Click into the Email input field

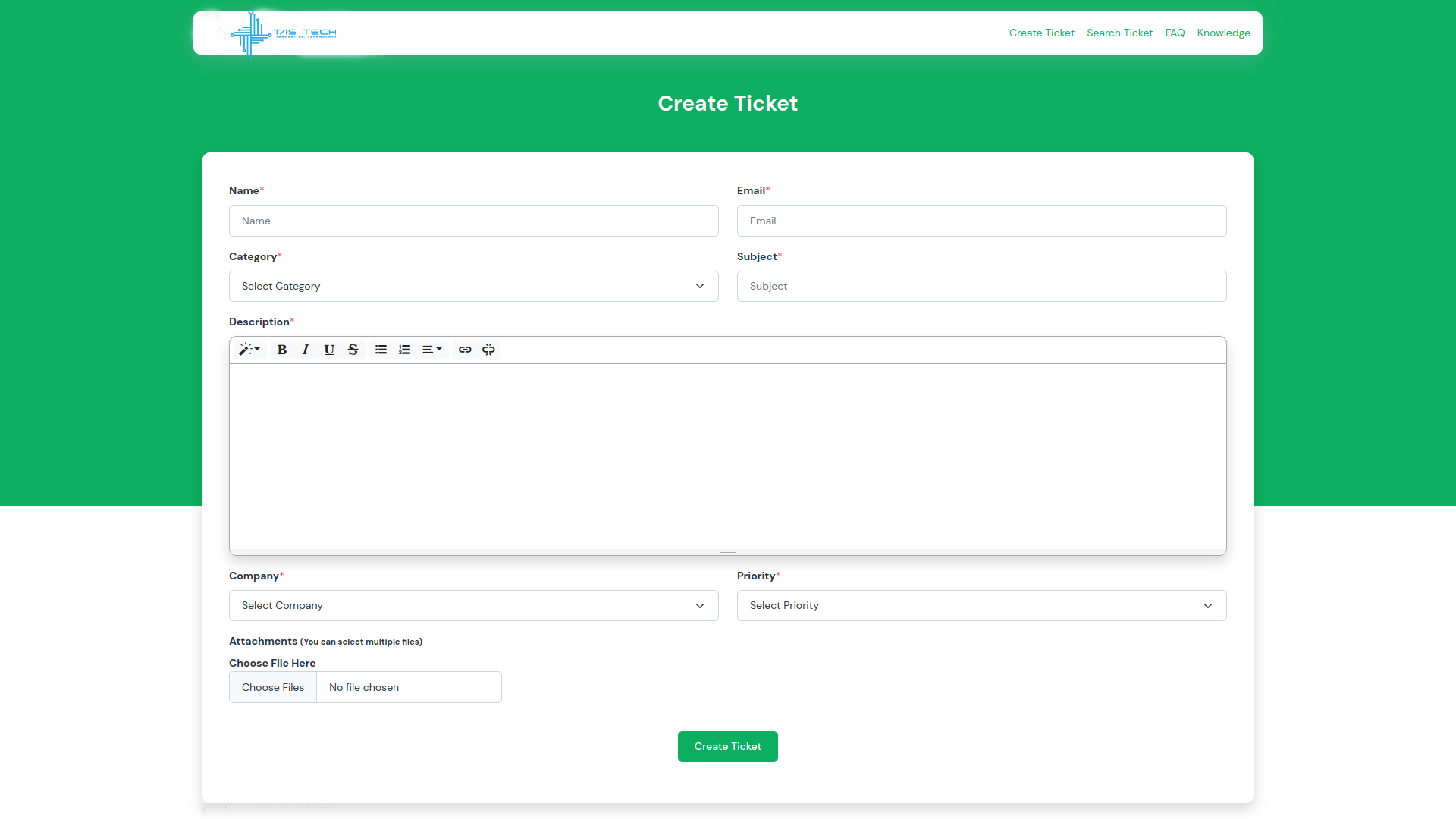(981, 221)
